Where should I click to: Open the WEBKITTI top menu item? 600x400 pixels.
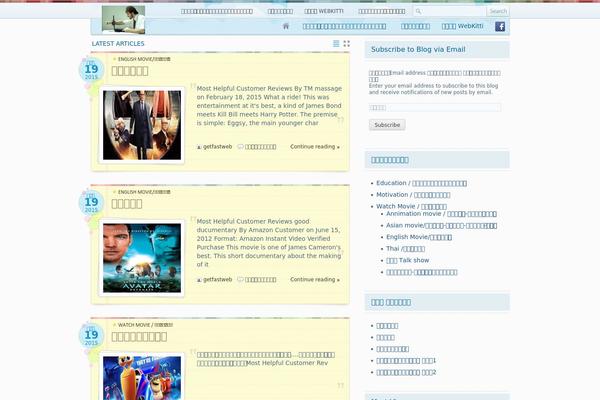(x=324, y=11)
